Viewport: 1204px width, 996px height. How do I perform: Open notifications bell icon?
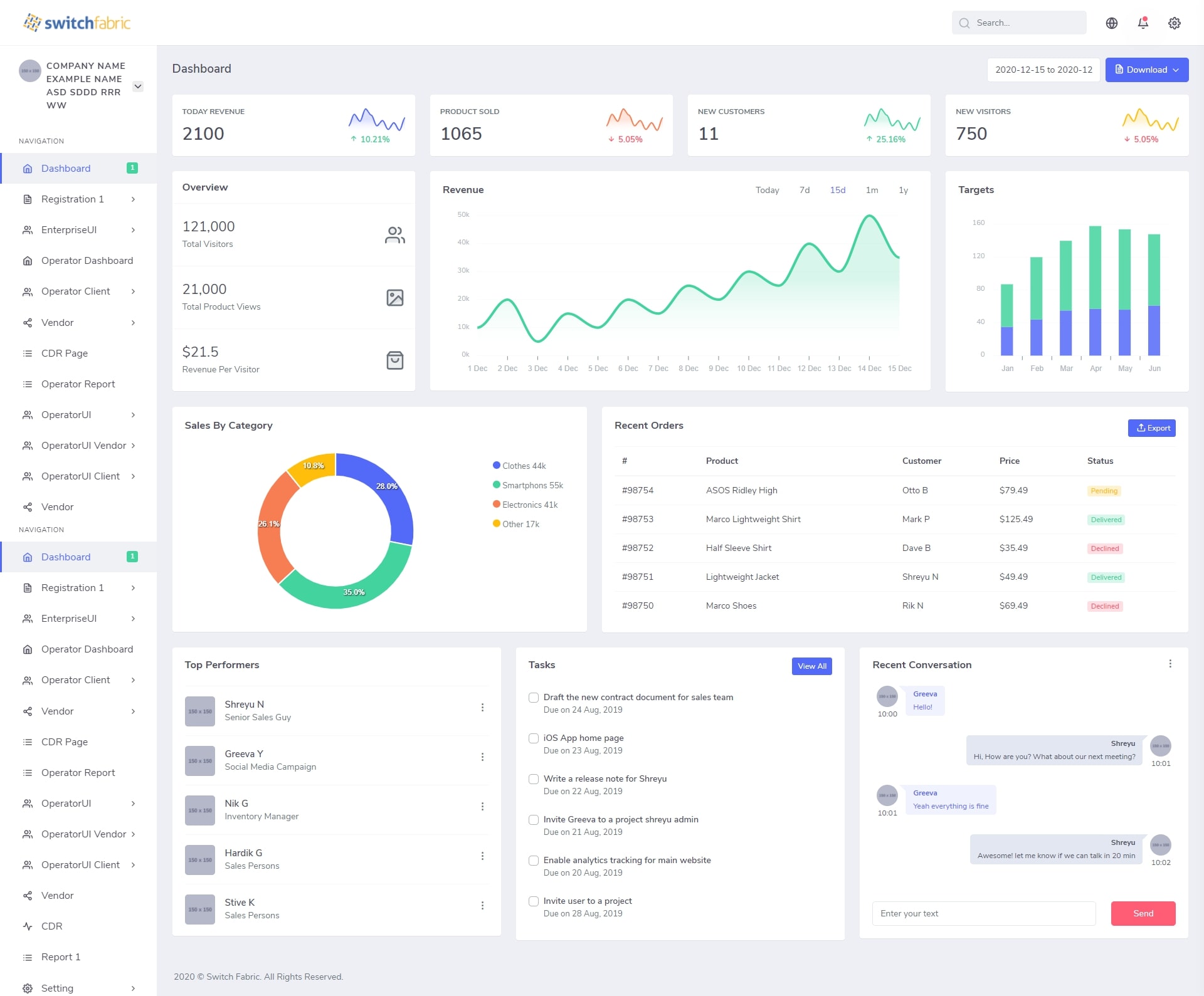point(1143,23)
